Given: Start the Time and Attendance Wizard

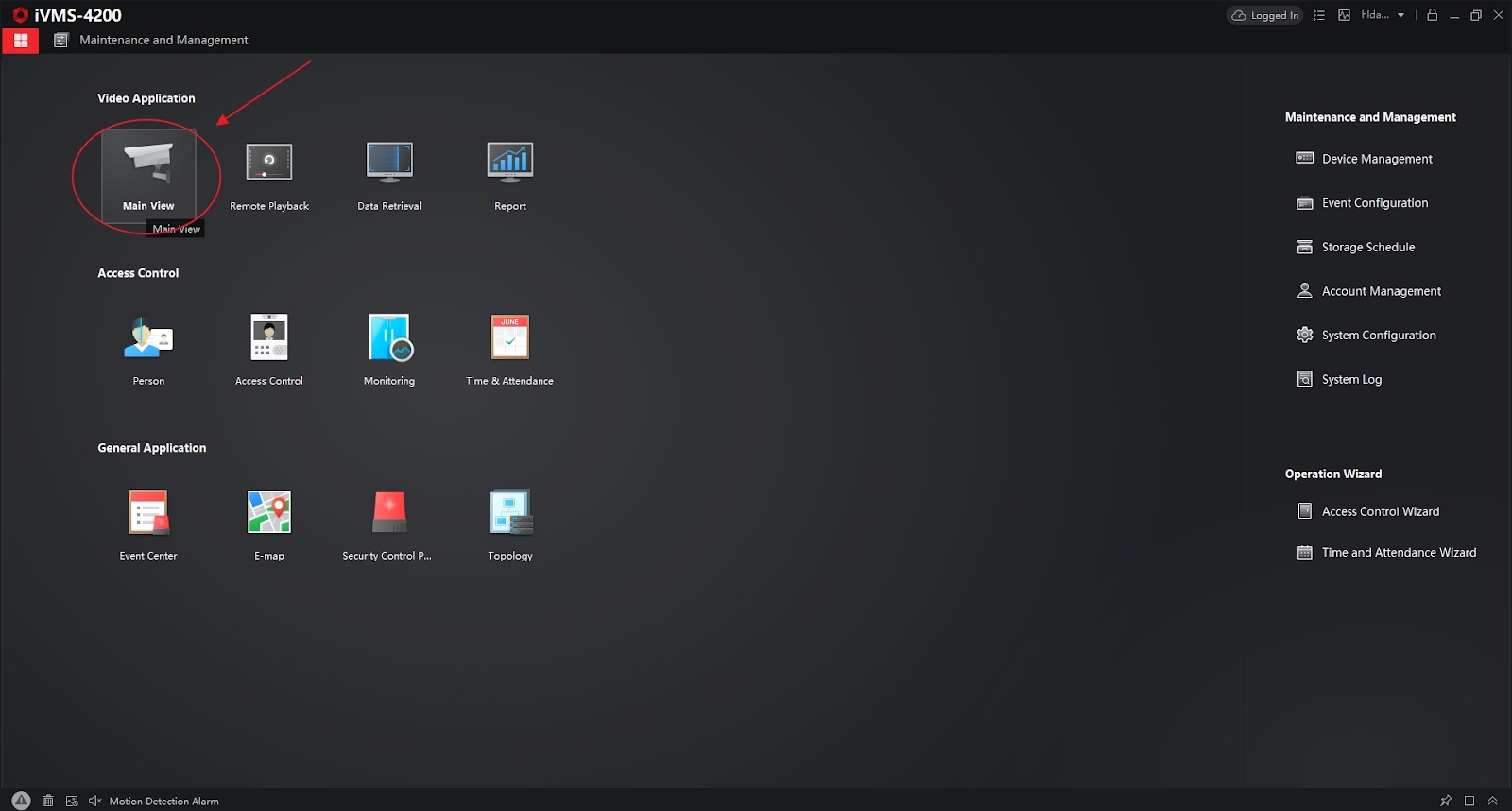Looking at the screenshot, I should 1386,552.
